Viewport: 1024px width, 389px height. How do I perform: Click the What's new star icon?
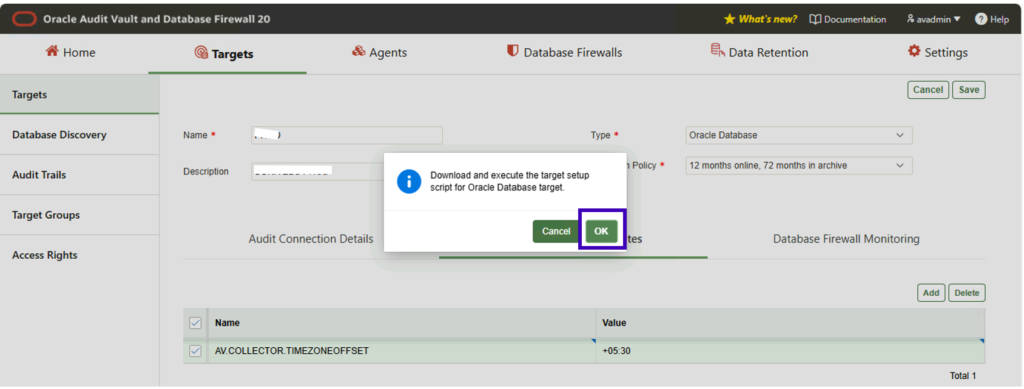coord(729,19)
